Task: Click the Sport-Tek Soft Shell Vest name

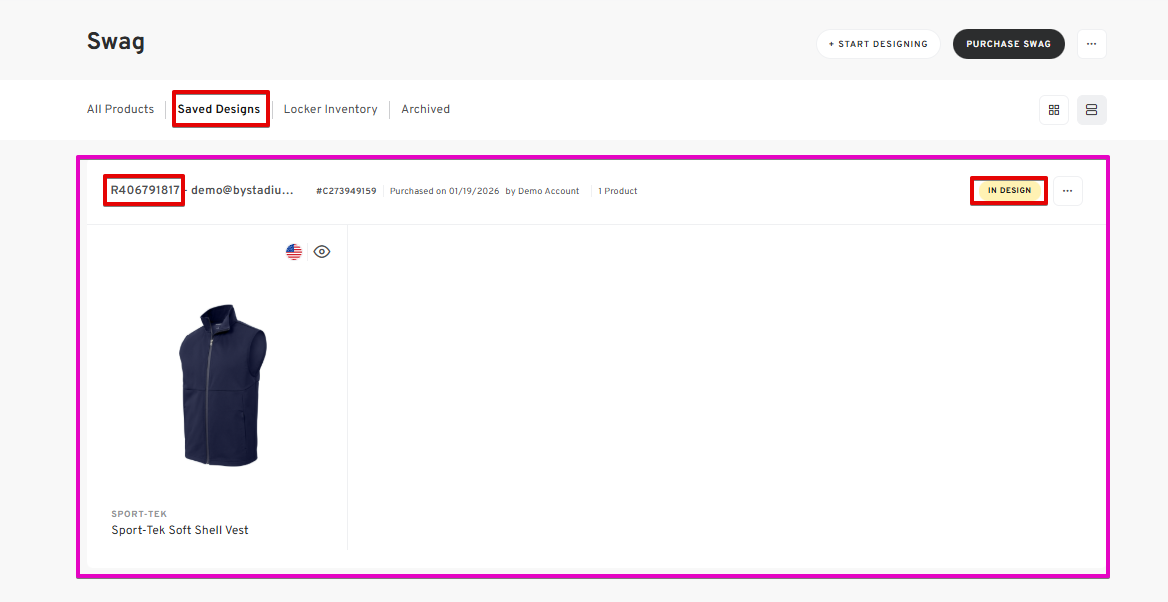Action: click(180, 530)
